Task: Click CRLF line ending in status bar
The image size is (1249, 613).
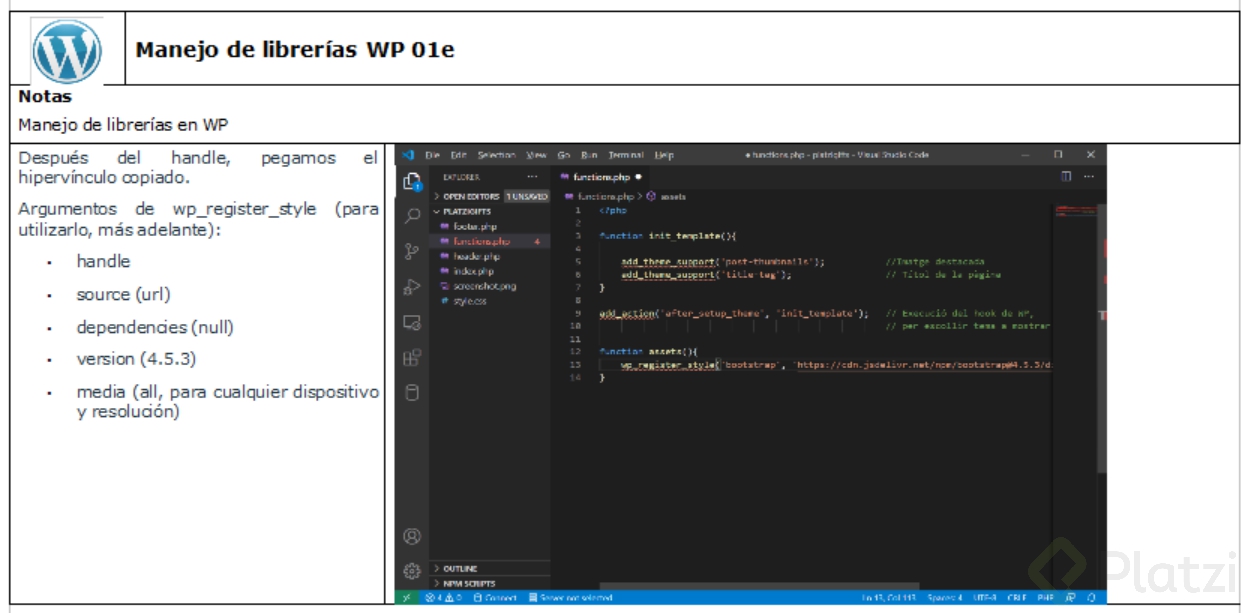Action: tap(1017, 598)
